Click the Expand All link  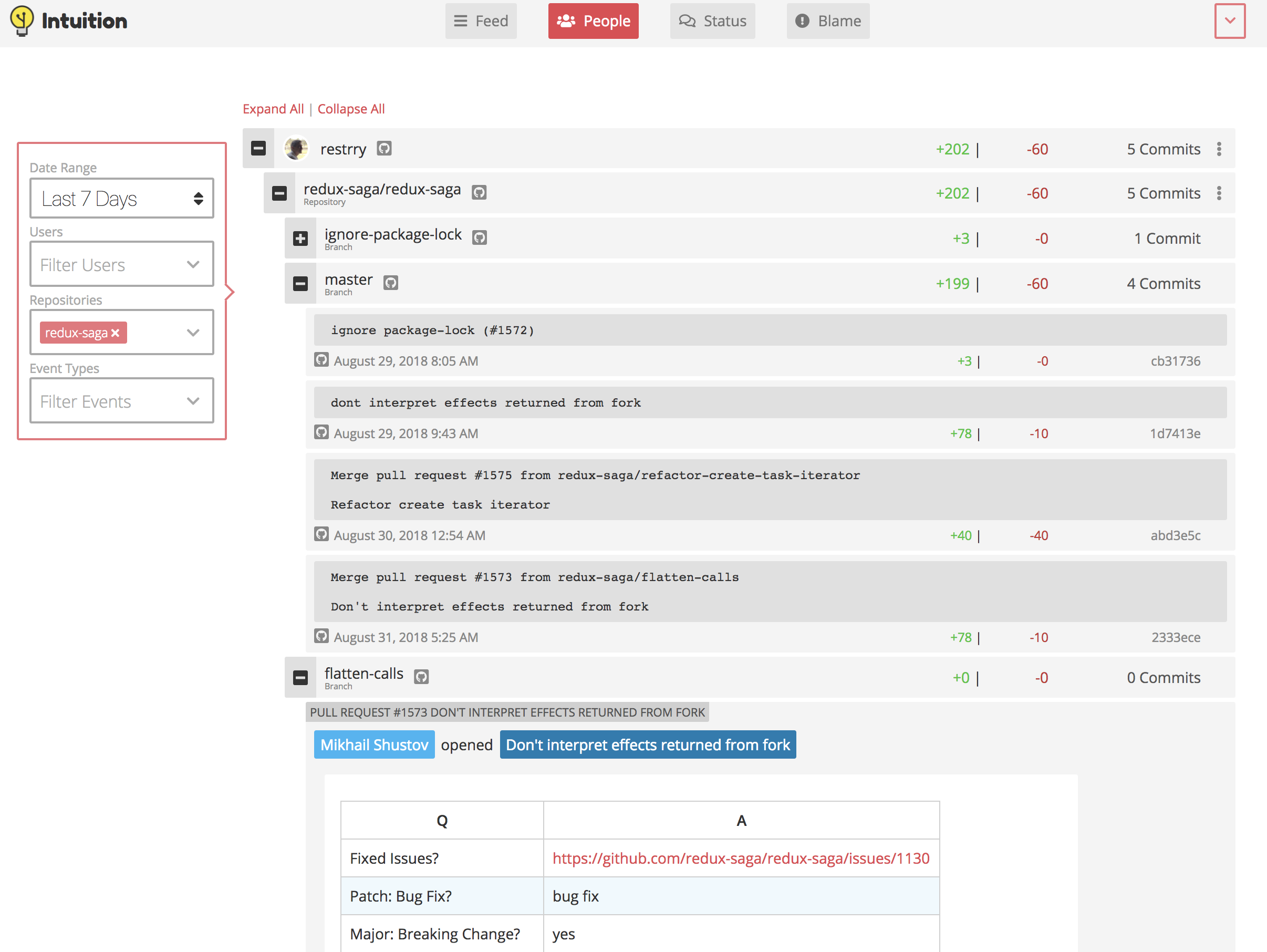[x=273, y=109]
